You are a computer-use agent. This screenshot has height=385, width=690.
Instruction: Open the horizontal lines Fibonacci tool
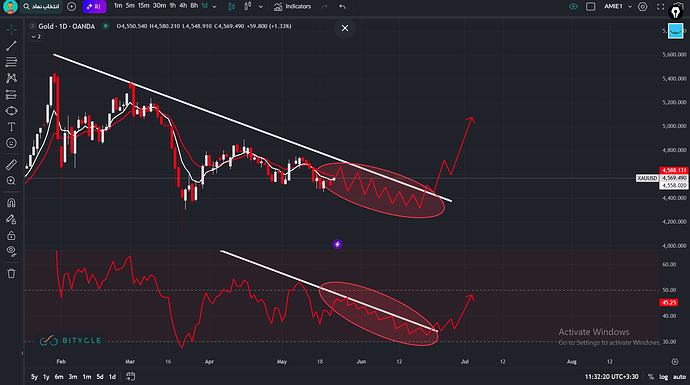pyautogui.click(x=11, y=62)
